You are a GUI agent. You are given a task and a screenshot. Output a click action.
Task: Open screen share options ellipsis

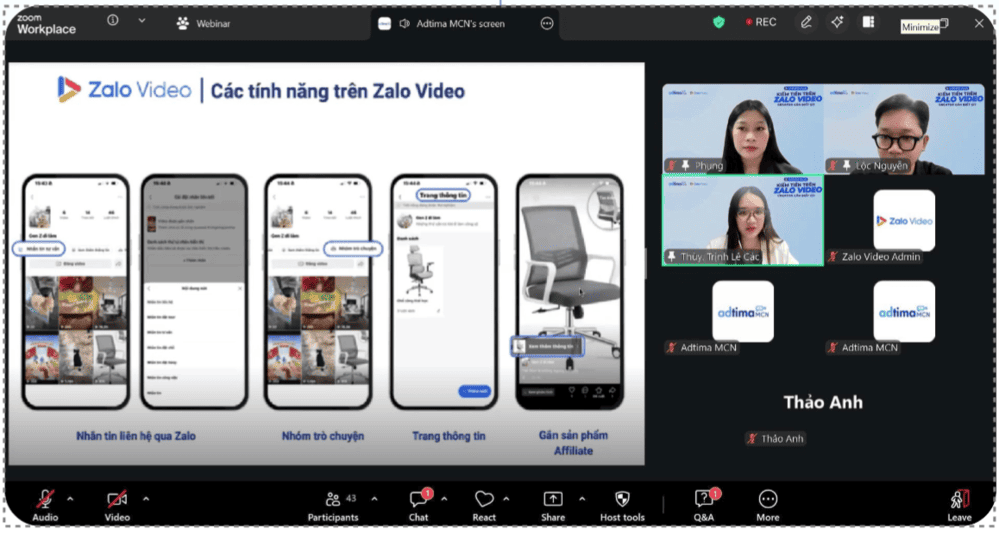click(x=547, y=24)
